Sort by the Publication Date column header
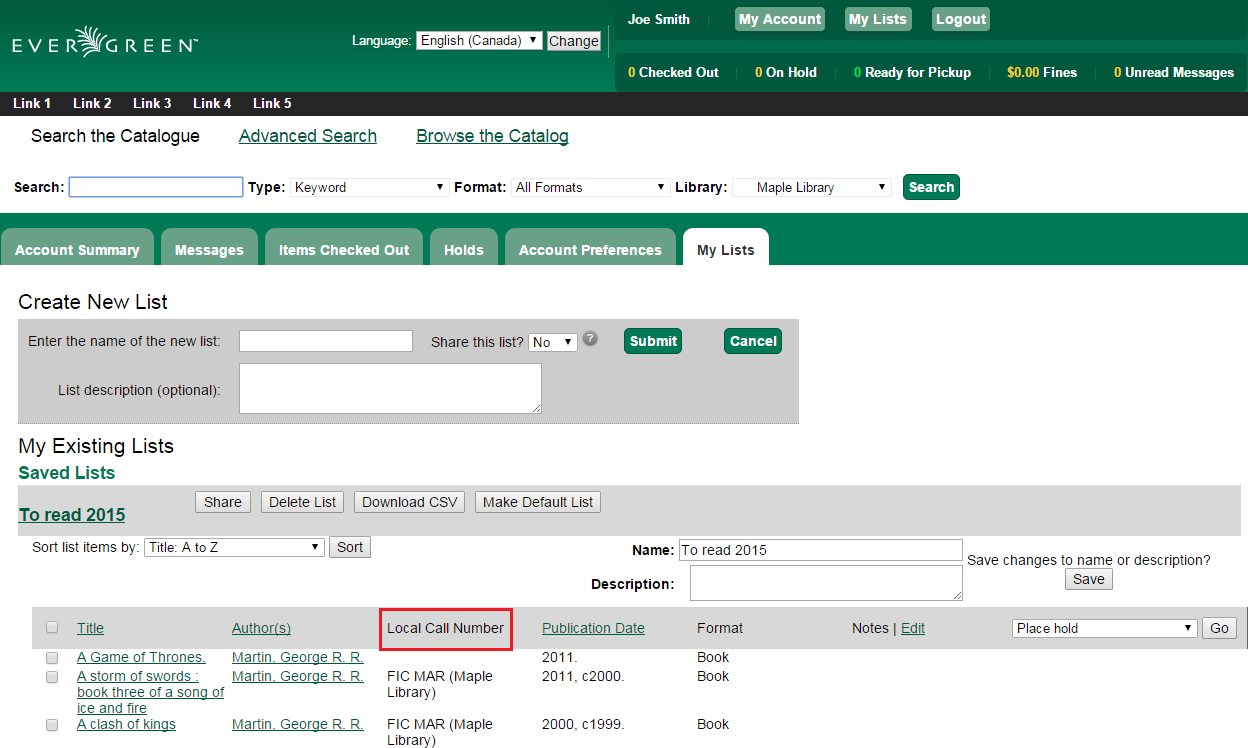This screenshot has width=1248, height=748. (x=593, y=628)
